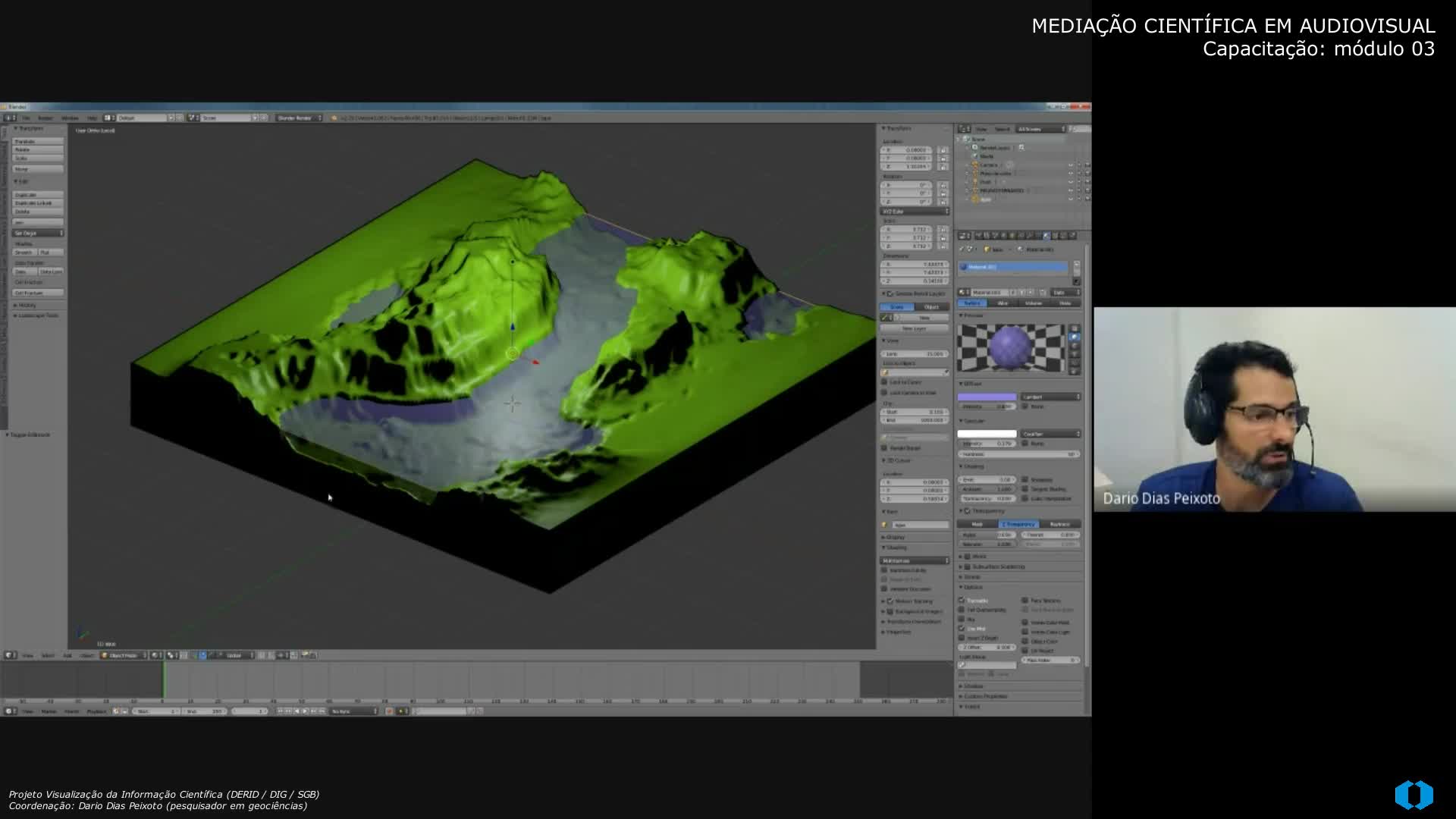Image resolution: width=1456 pixels, height=819 pixels.
Task: Toggle Camera visibility eye in outliner
Action: point(1071,165)
